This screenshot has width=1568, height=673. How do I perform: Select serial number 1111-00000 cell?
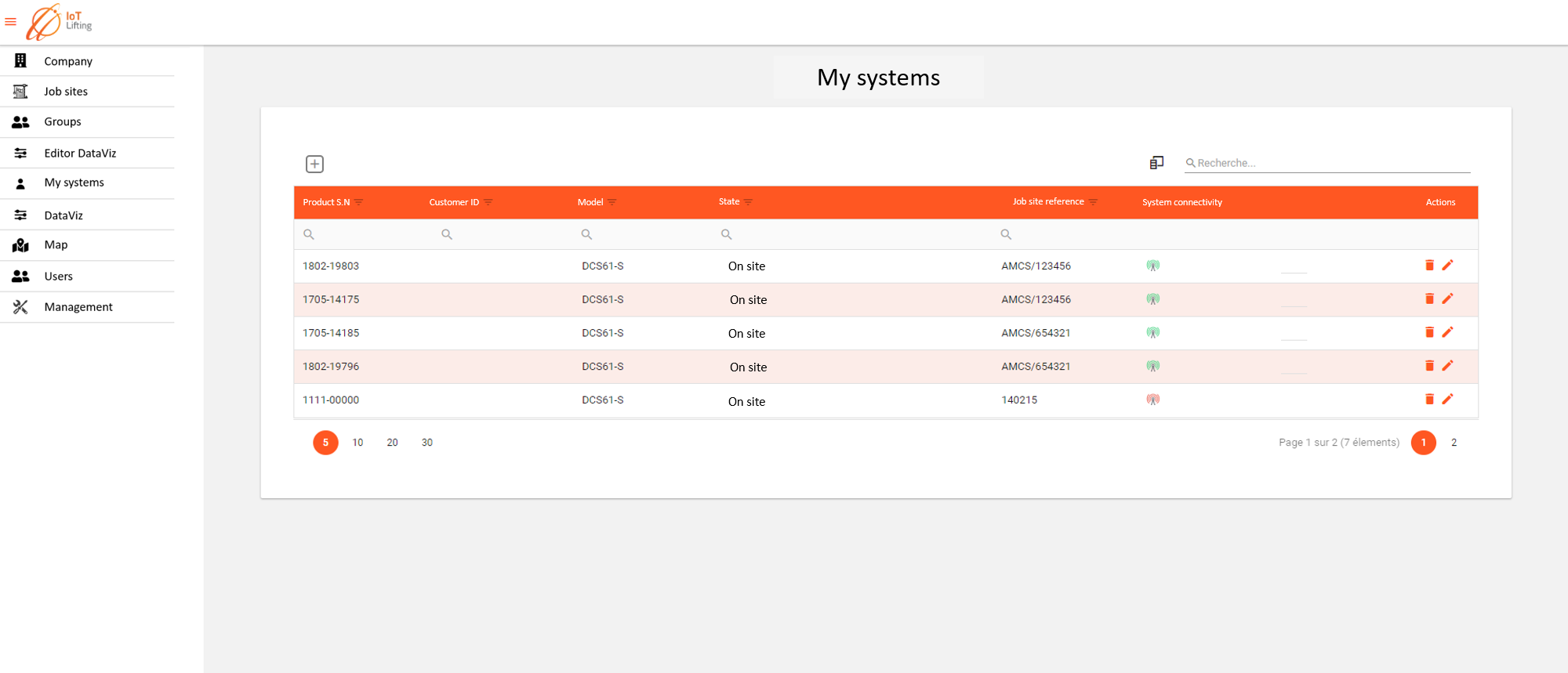click(x=331, y=400)
